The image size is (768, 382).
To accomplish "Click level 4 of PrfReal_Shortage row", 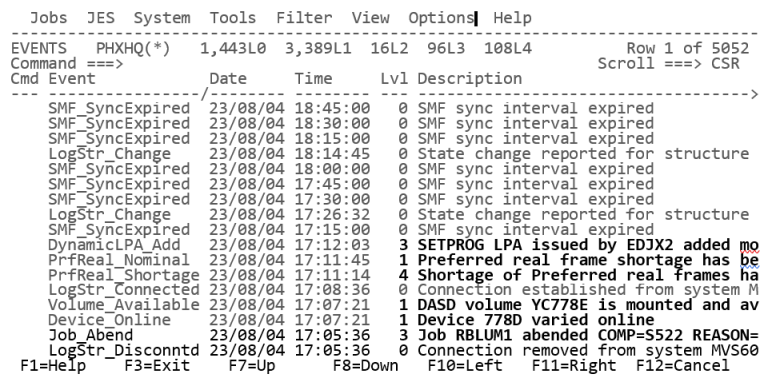I will click(403, 275).
